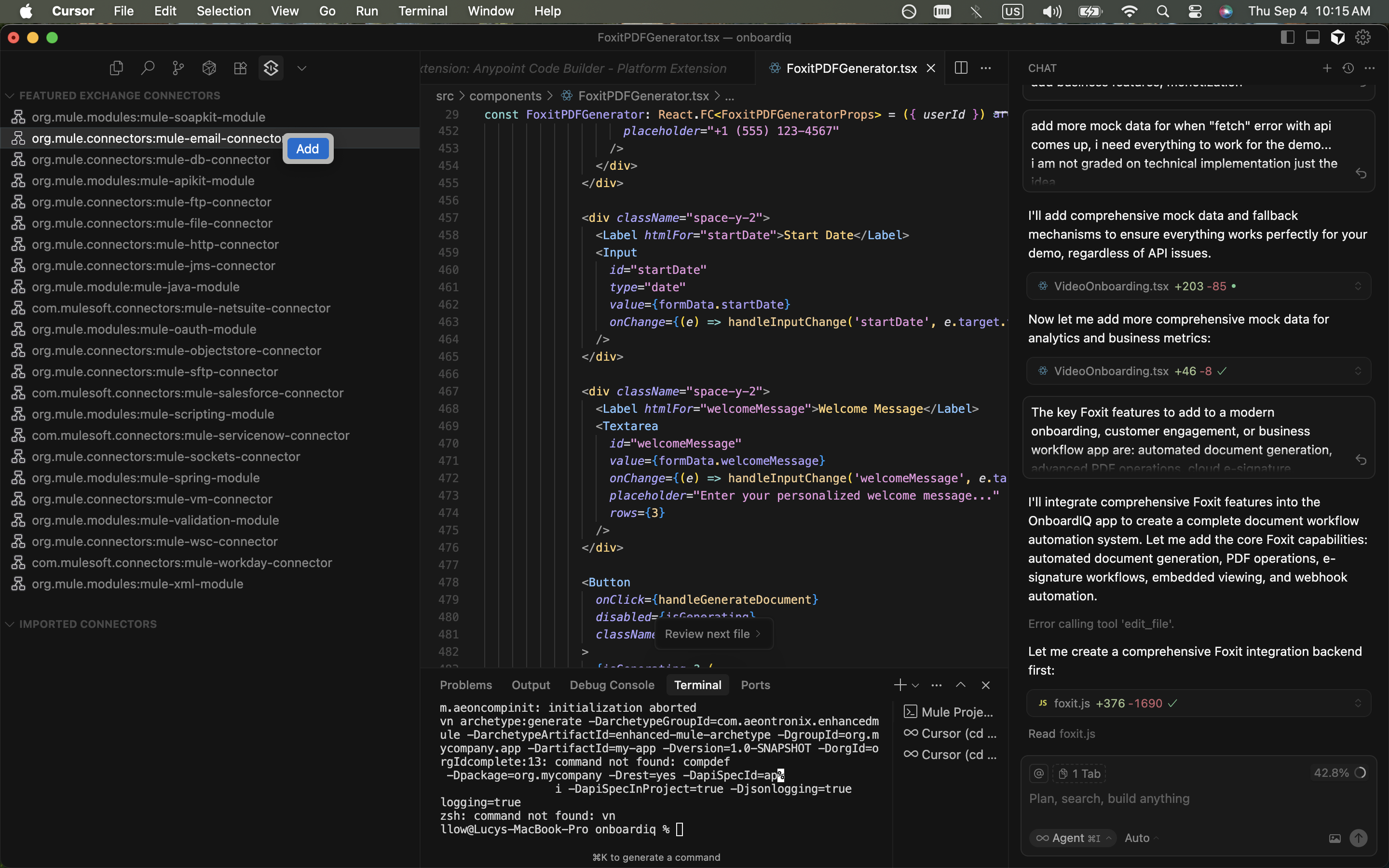The height and width of the screenshot is (868, 1389).
Task: Toggle the primary sidebar visibility
Action: 1287,37
